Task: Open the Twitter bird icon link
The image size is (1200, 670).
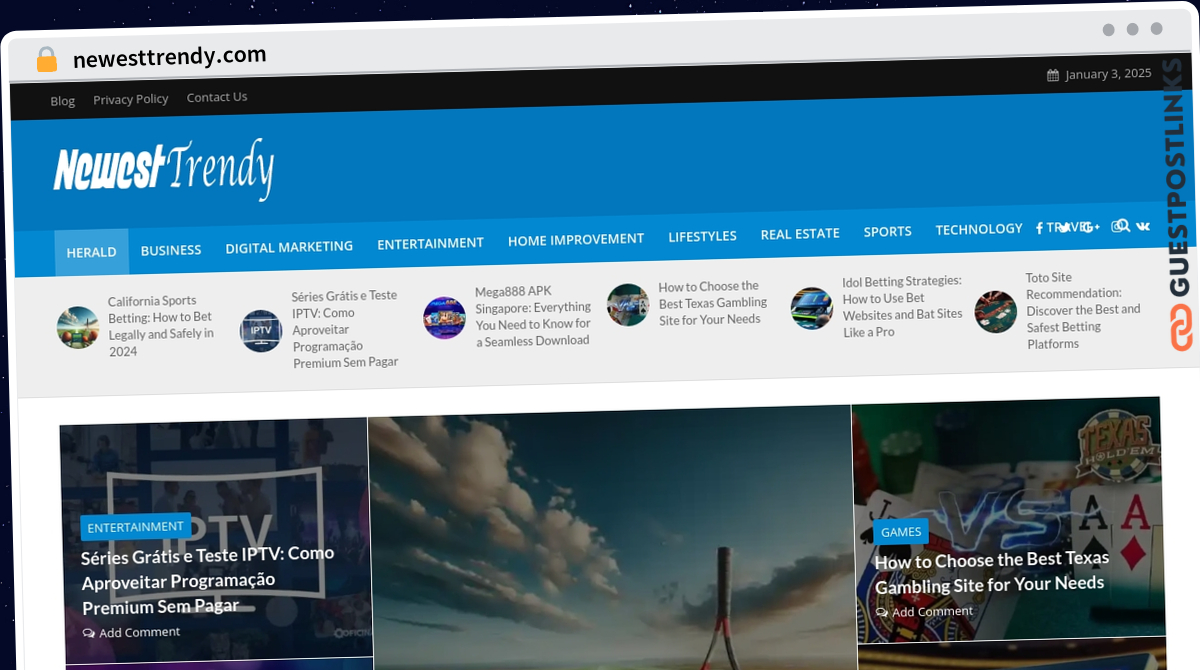Action: [x=1064, y=227]
